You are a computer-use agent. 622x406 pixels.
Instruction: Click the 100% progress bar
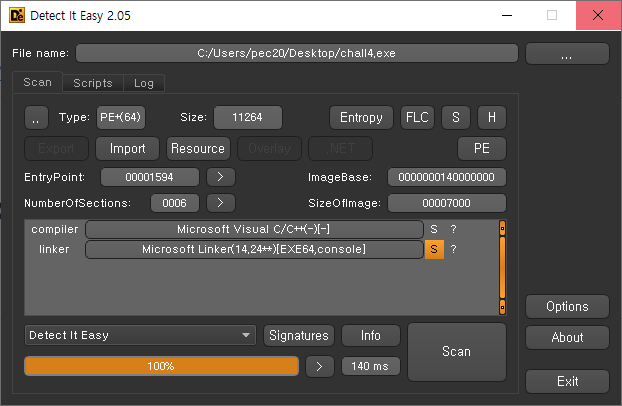161,366
